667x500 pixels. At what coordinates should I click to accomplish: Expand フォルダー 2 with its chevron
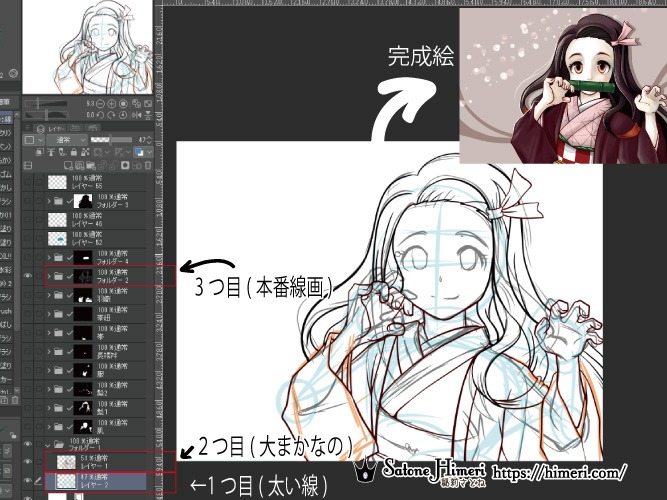[49, 276]
